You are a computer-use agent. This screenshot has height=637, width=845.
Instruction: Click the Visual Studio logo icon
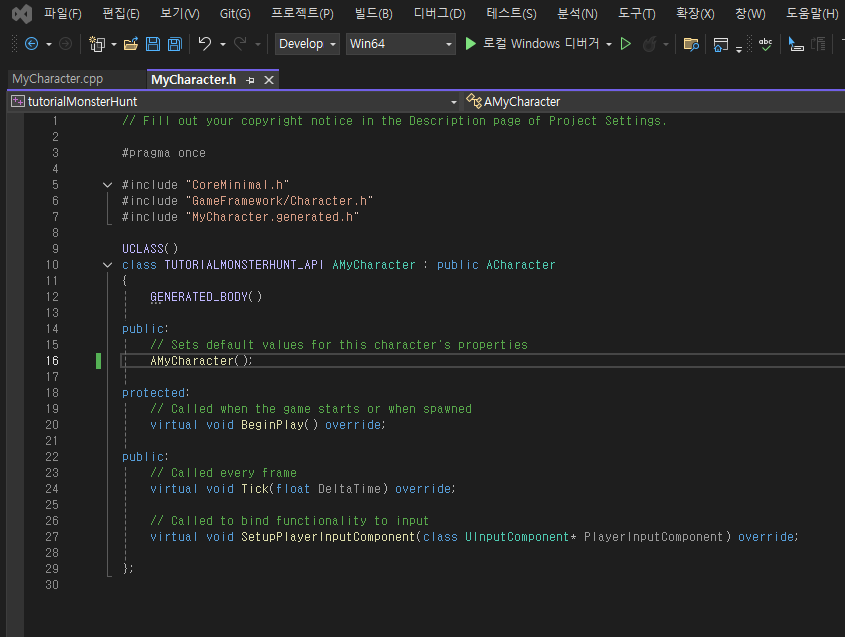click(22, 13)
